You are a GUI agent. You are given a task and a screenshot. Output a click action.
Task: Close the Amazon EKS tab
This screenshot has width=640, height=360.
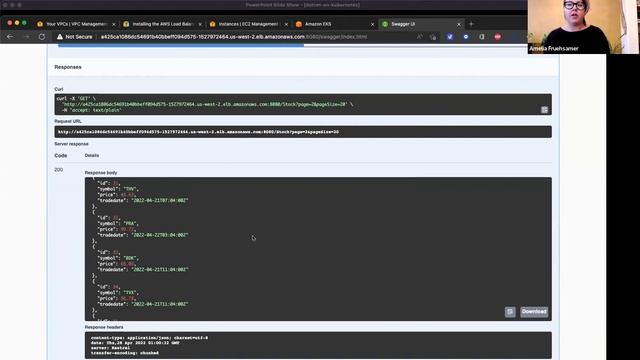click(372, 24)
